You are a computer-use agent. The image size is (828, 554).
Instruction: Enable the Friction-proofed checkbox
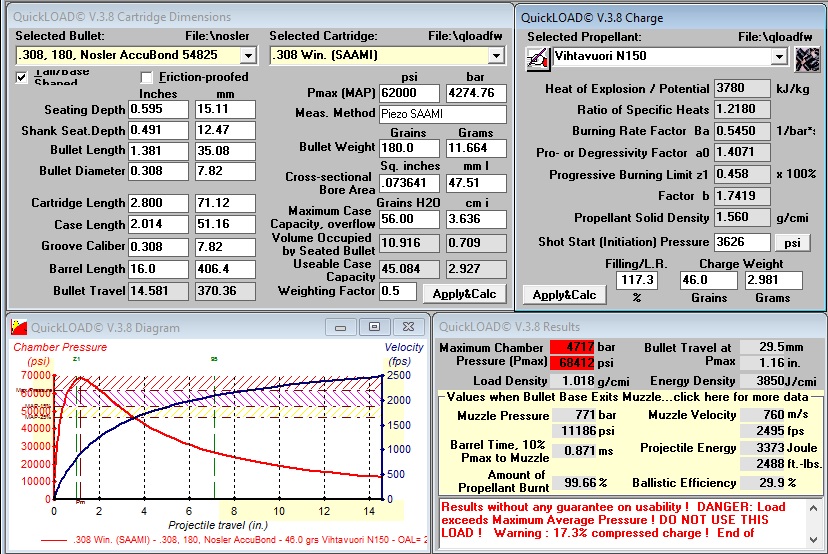coord(147,78)
